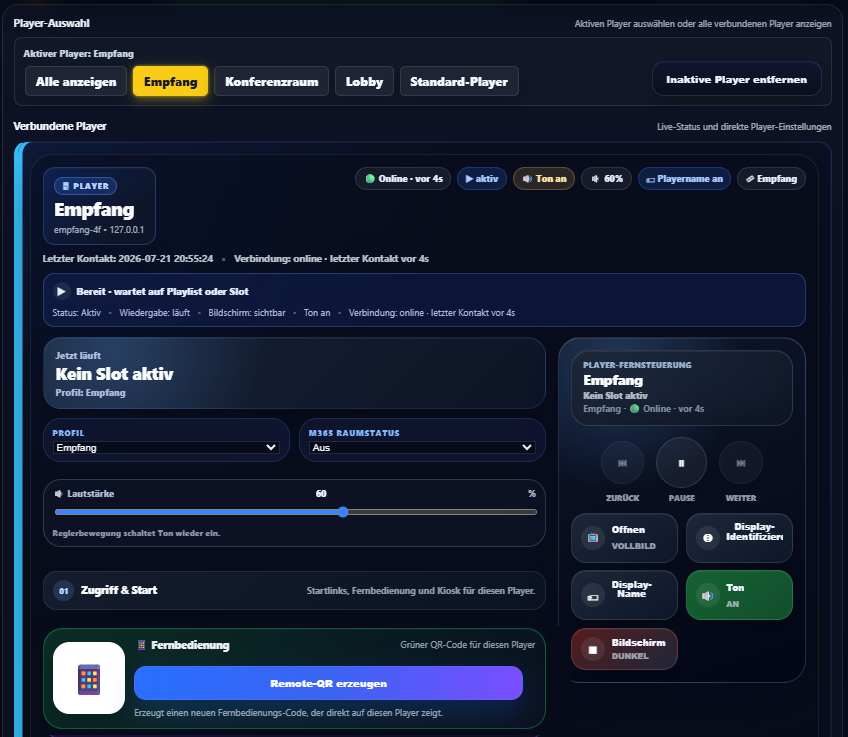
Task: Click the play icon beside Bereit status
Action: [62, 291]
